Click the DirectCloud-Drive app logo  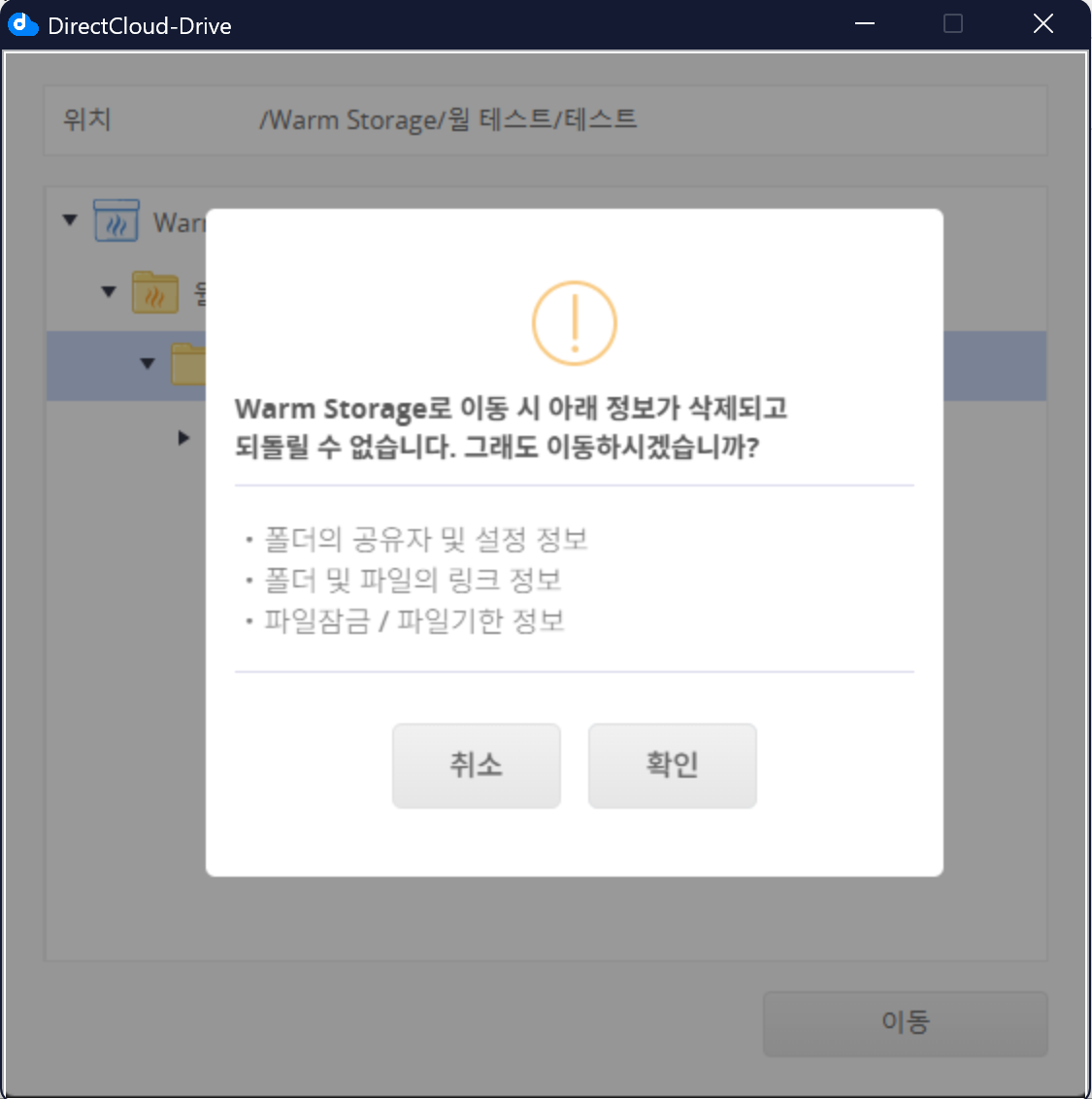22,24
